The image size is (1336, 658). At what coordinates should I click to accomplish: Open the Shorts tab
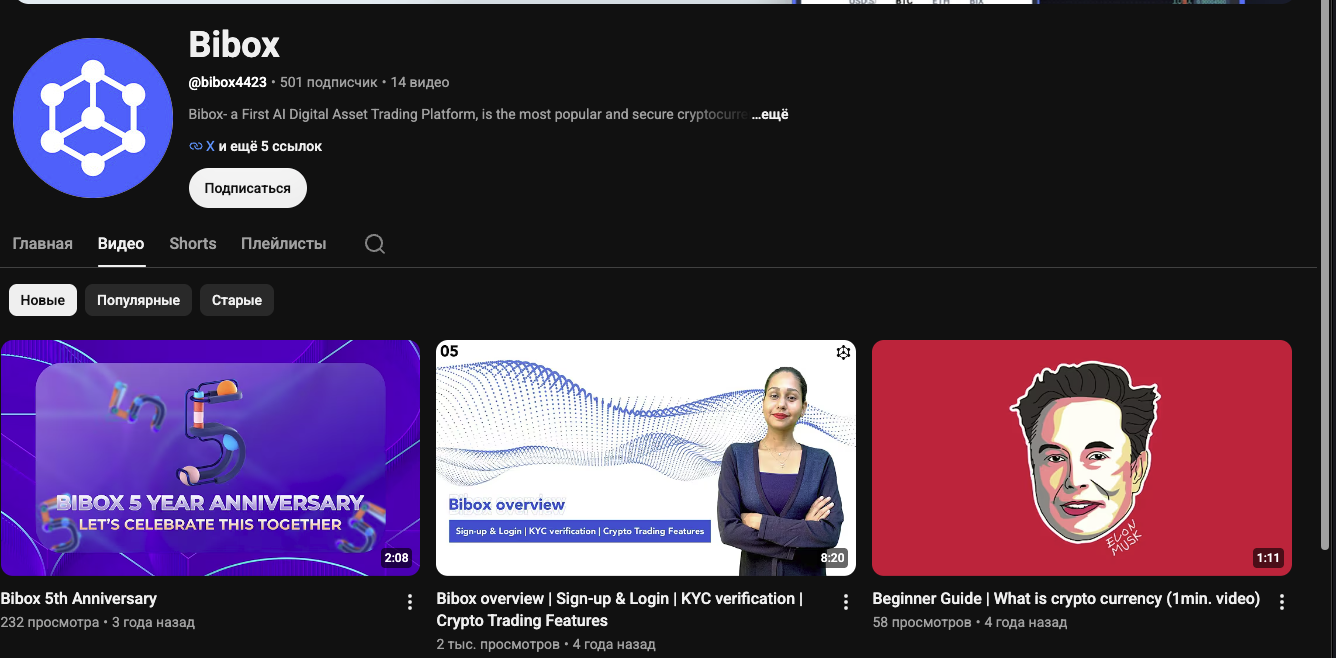tap(193, 243)
